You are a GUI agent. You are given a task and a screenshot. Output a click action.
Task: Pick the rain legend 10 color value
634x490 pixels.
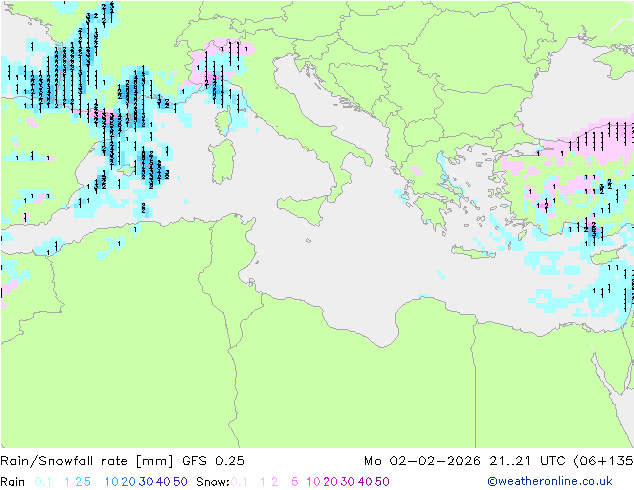[111, 482]
